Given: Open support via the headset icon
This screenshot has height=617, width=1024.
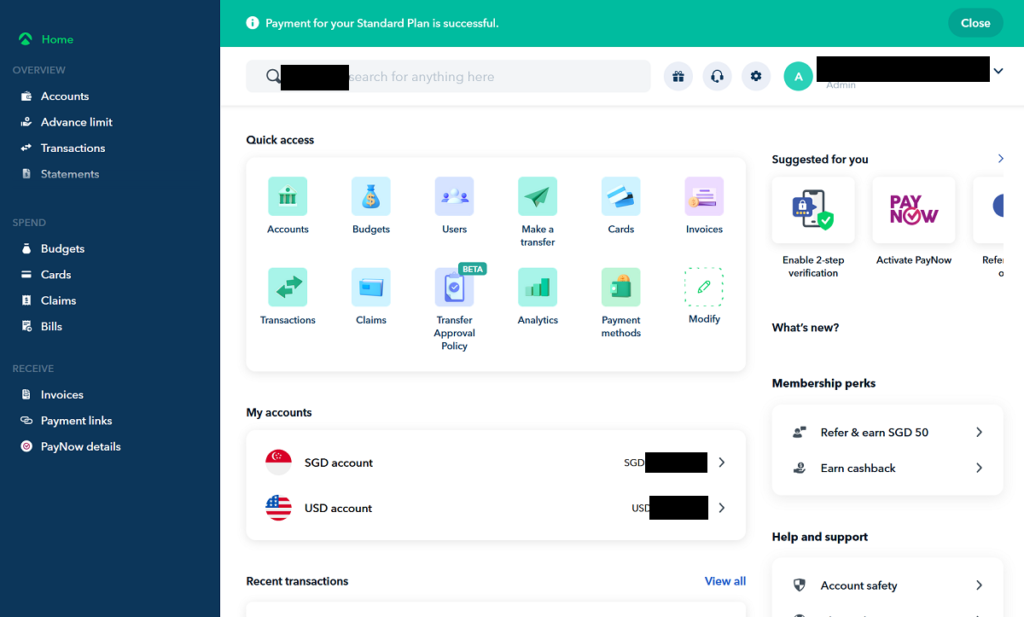Looking at the screenshot, I should click(717, 76).
